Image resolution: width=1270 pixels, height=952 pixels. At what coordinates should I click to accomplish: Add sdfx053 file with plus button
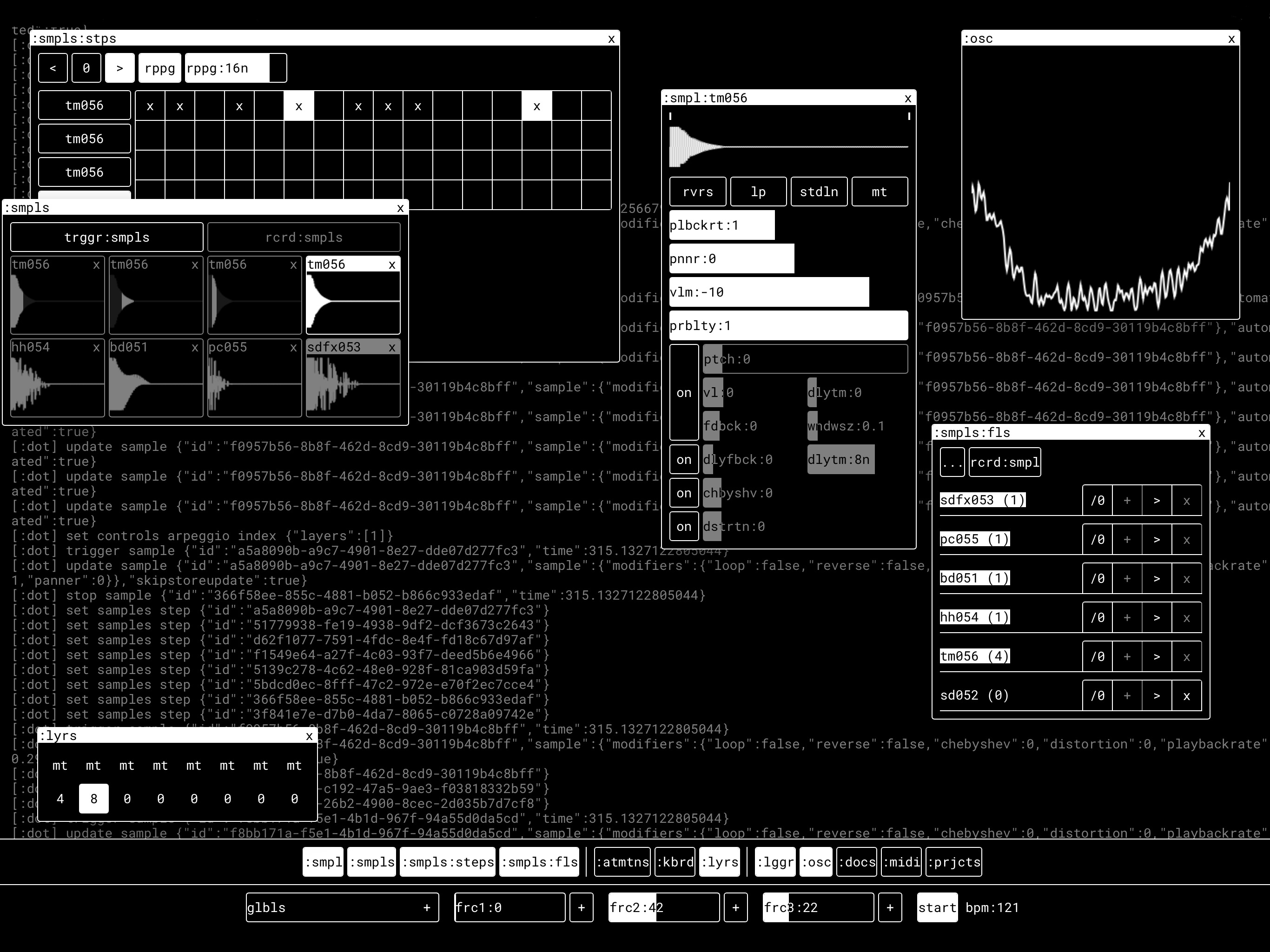1127,500
